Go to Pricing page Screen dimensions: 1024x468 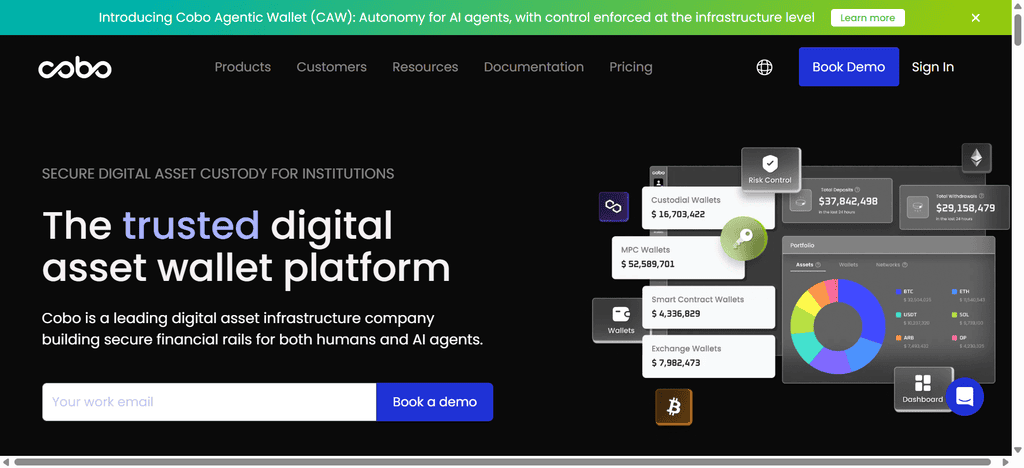coord(631,67)
